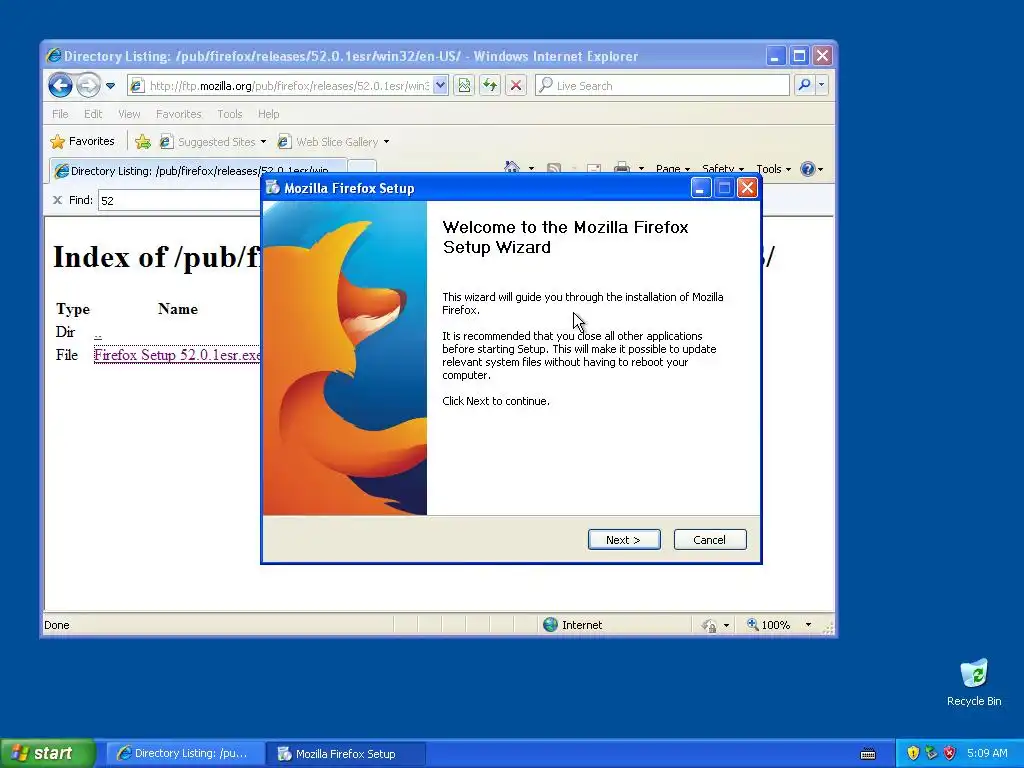
Task: Click the green Refresh arrows icon
Action: pos(490,85)
